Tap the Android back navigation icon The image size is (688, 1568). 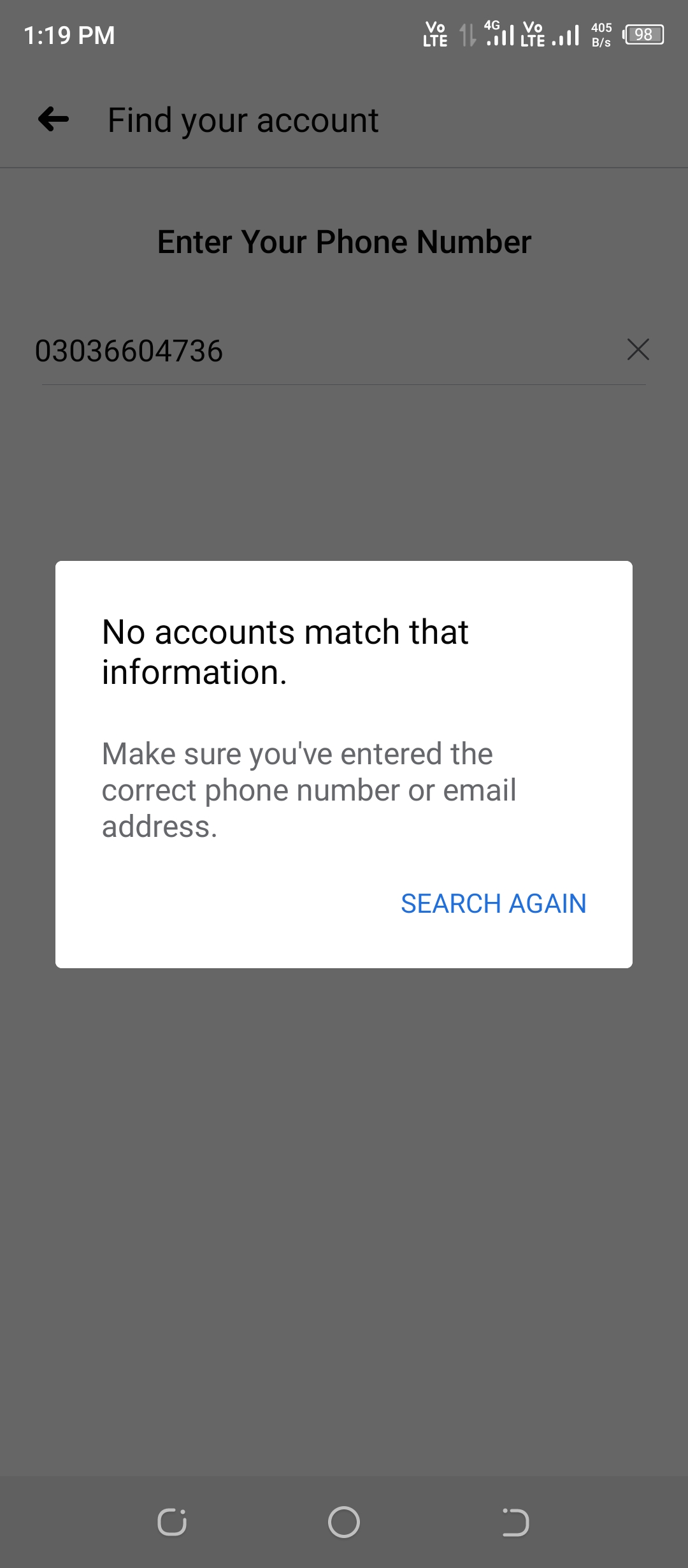(x=515, y=1522)
